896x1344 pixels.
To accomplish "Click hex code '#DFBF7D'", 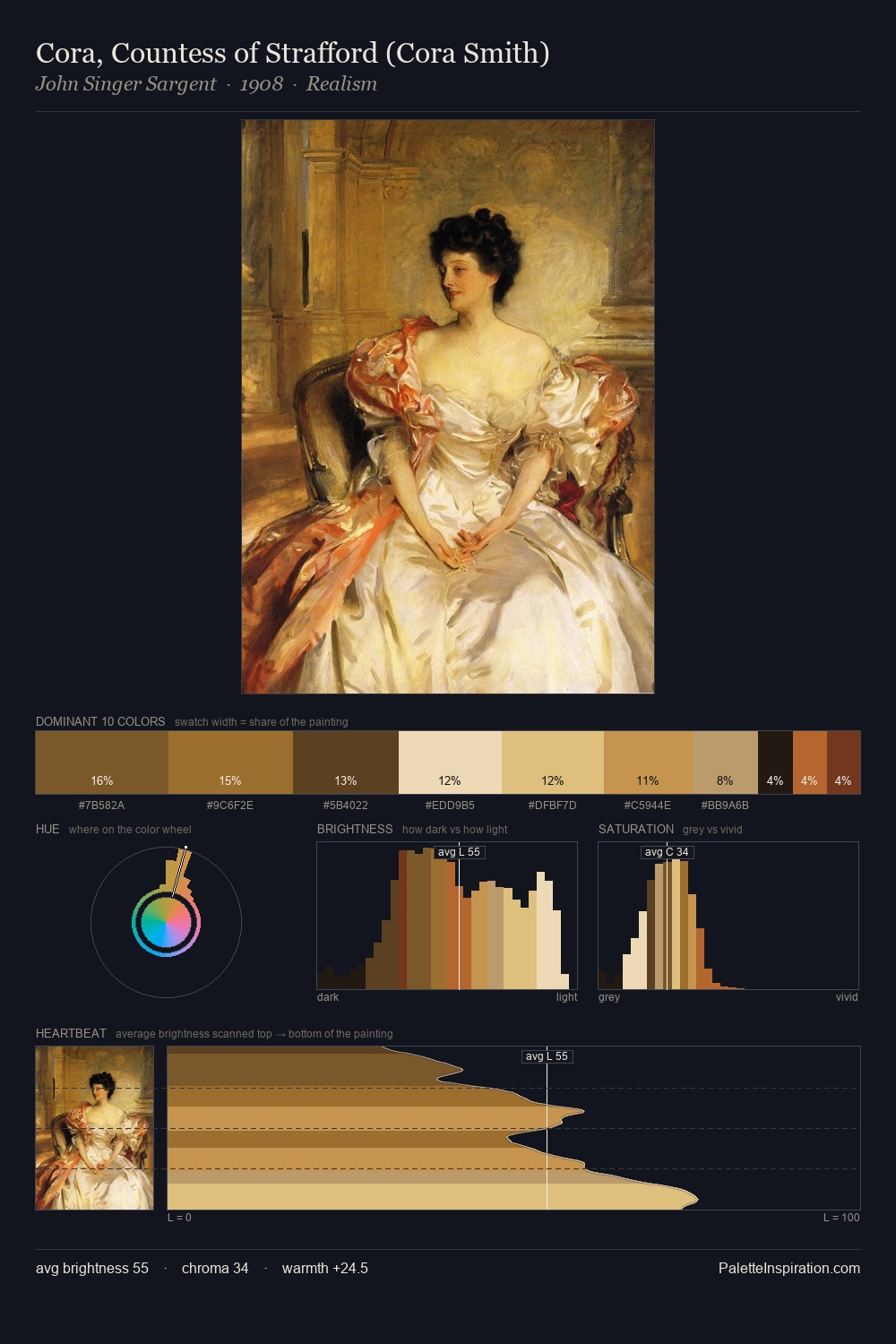I will point(553,806).
